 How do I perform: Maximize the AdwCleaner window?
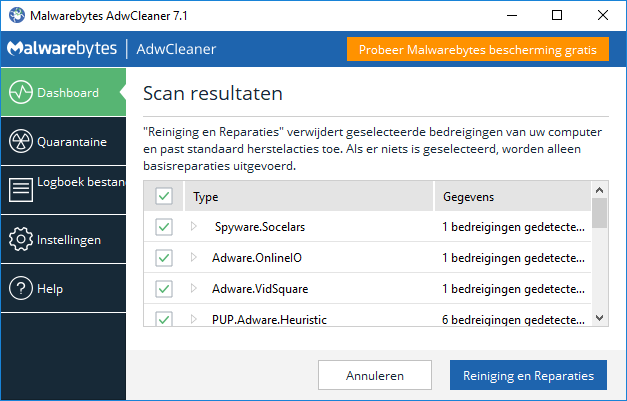[557, 15]
